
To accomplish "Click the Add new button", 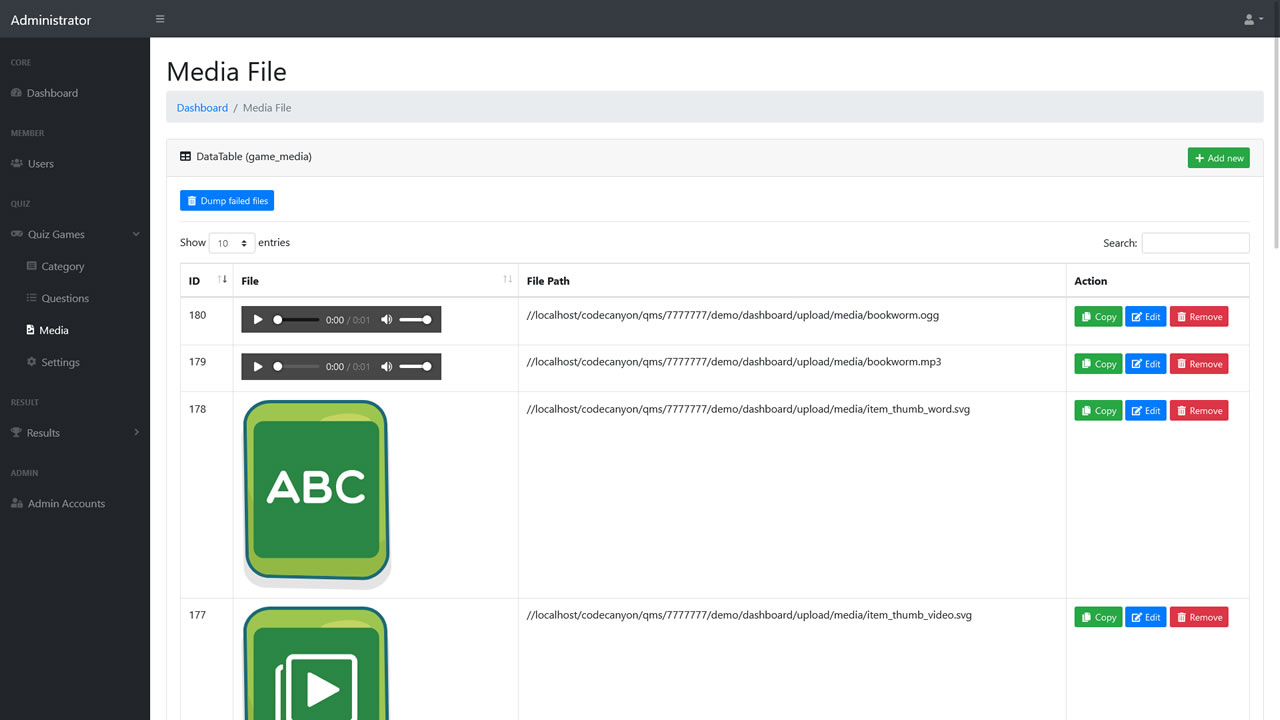I will (1218, 158).
